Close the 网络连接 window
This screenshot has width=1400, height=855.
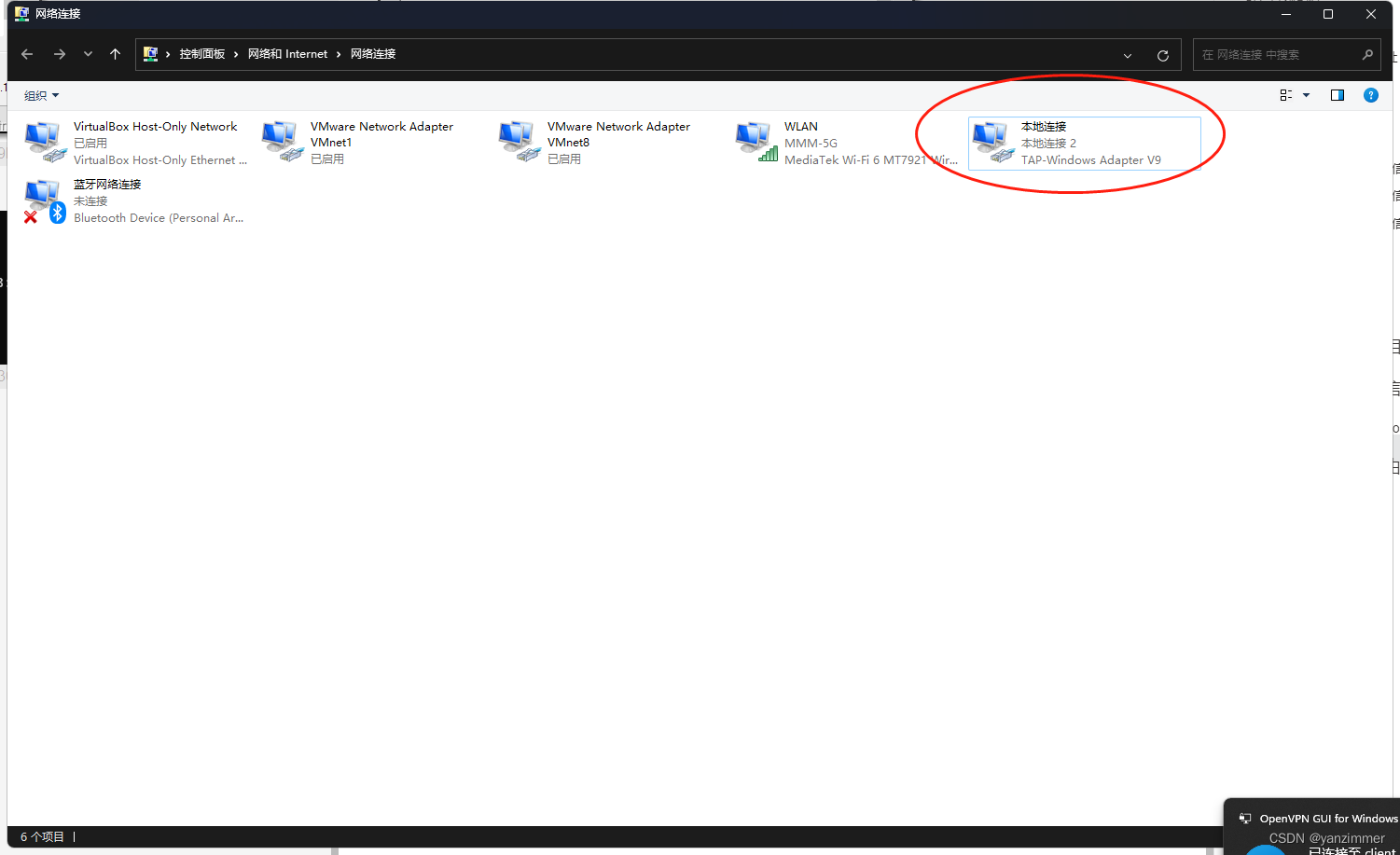[1371, 14]
